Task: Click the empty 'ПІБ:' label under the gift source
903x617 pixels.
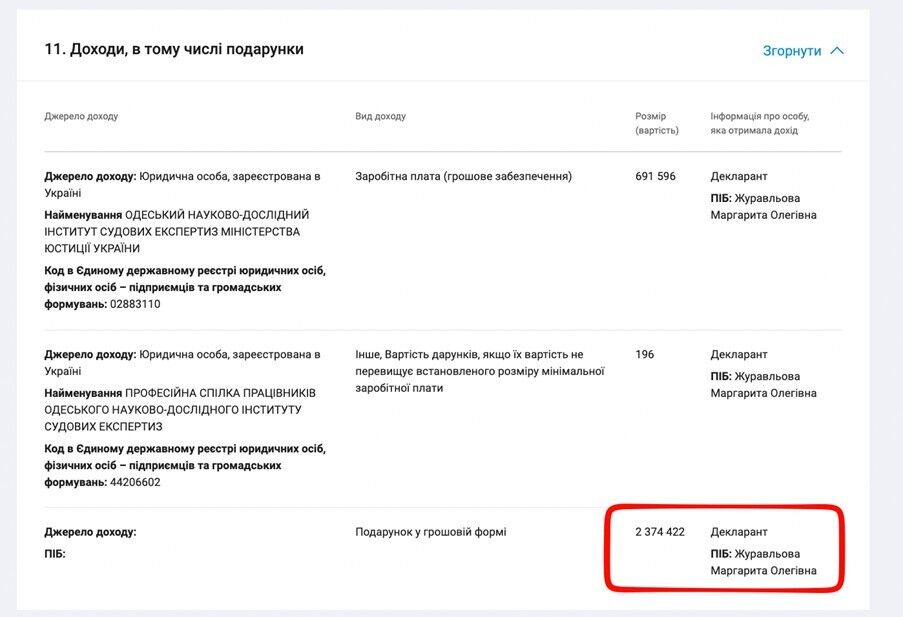Action: click(55, 554)
